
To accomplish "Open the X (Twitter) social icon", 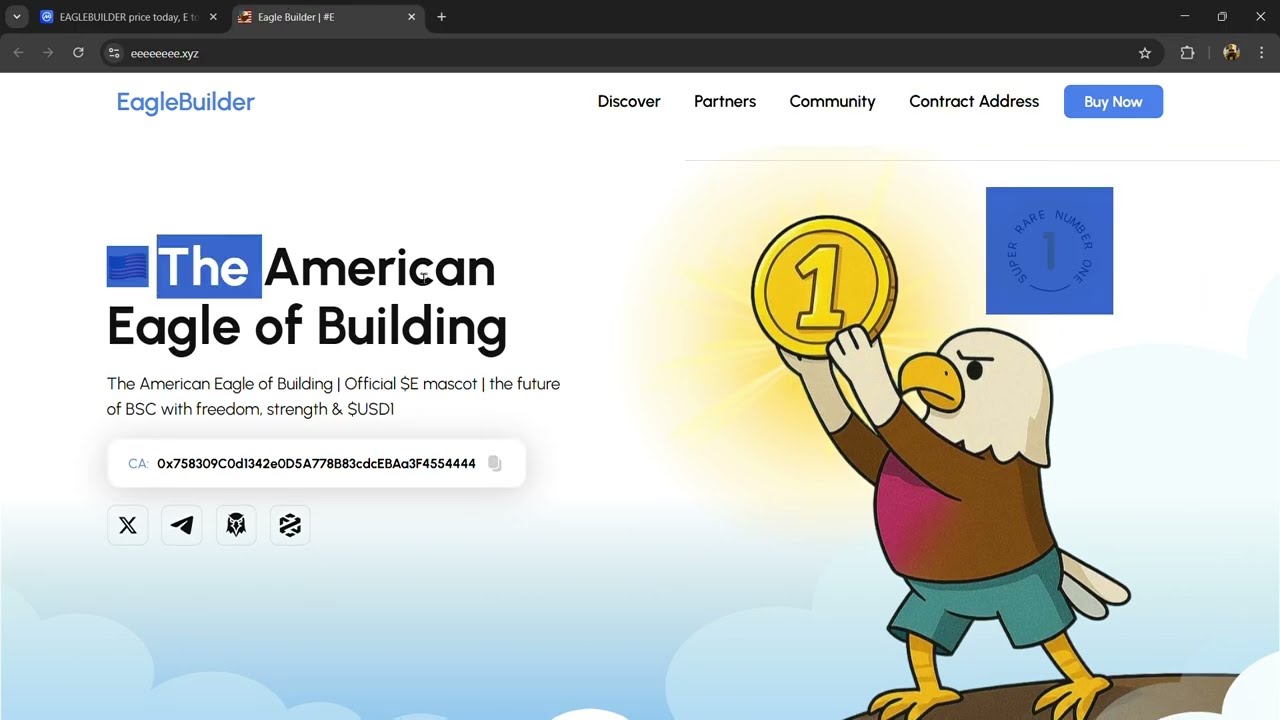I will point(128,525).
